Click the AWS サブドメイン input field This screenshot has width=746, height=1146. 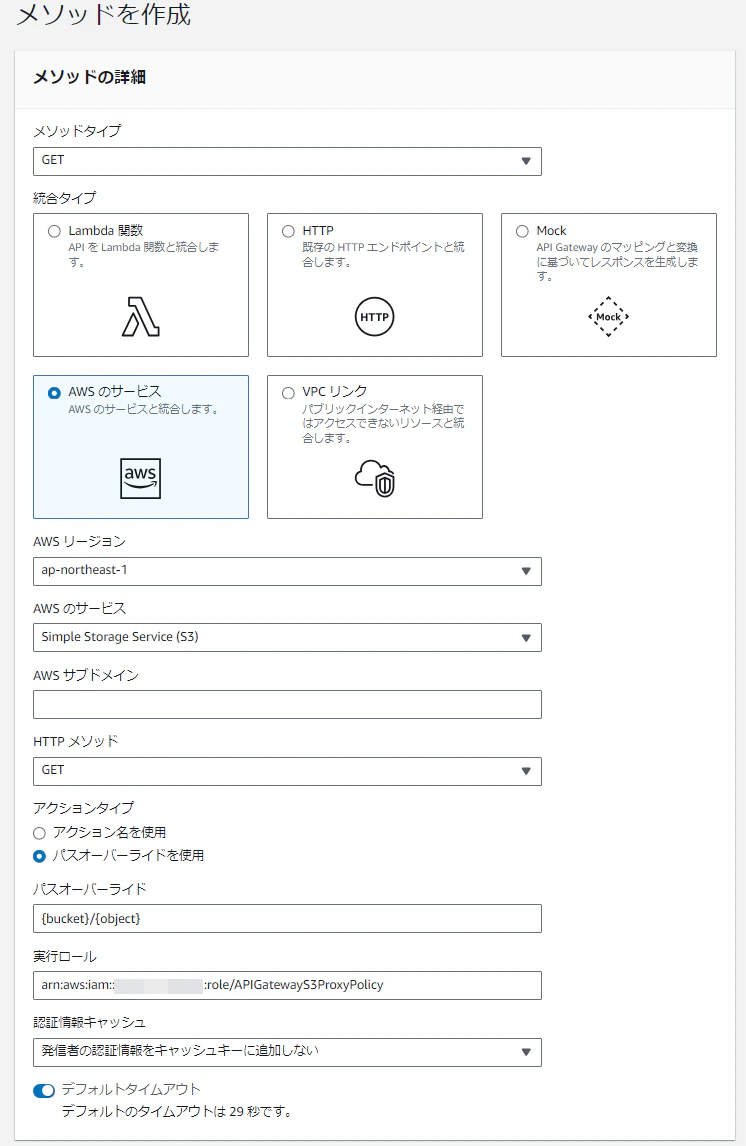pos(287,705)
